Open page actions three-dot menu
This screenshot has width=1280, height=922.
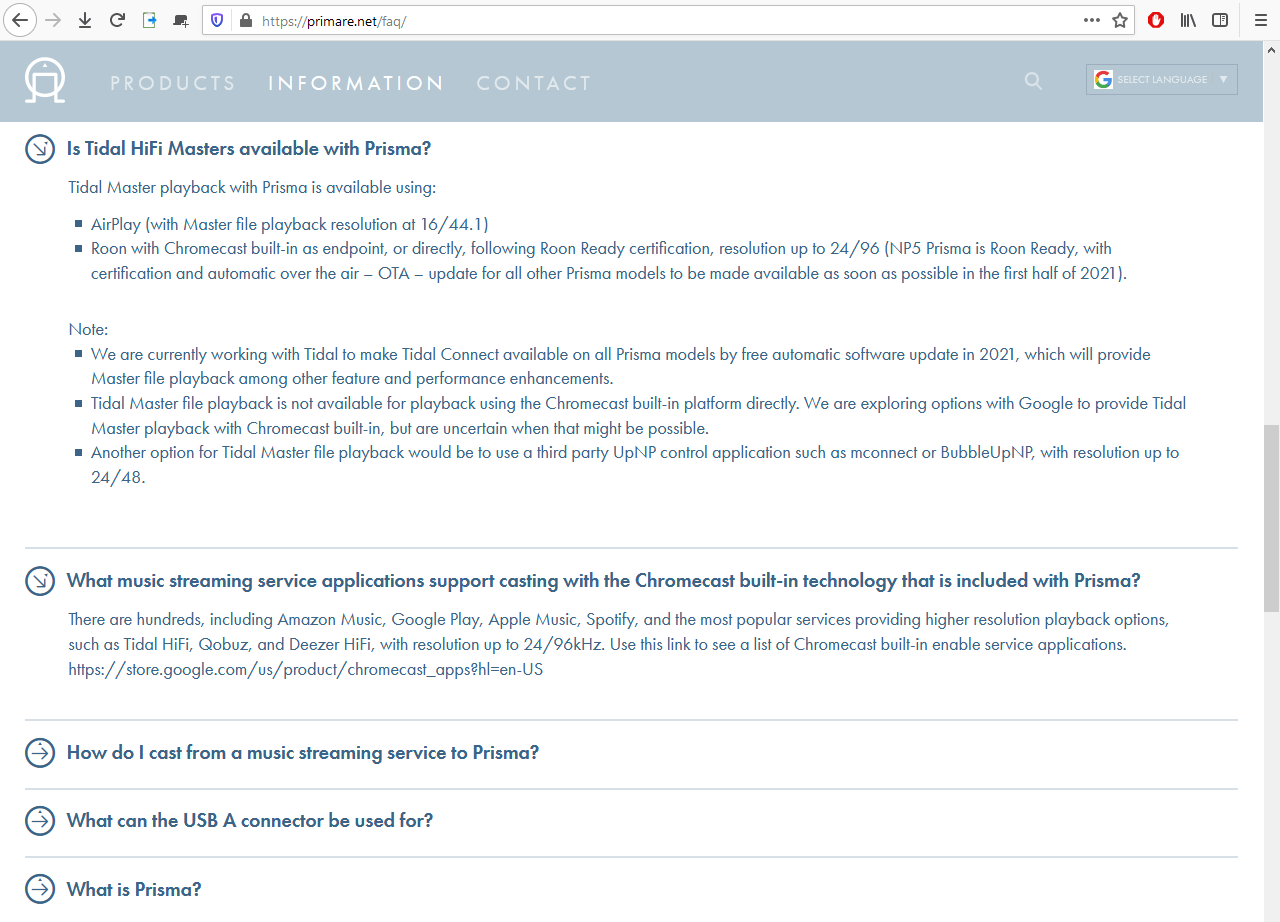tap(1092, 20)
